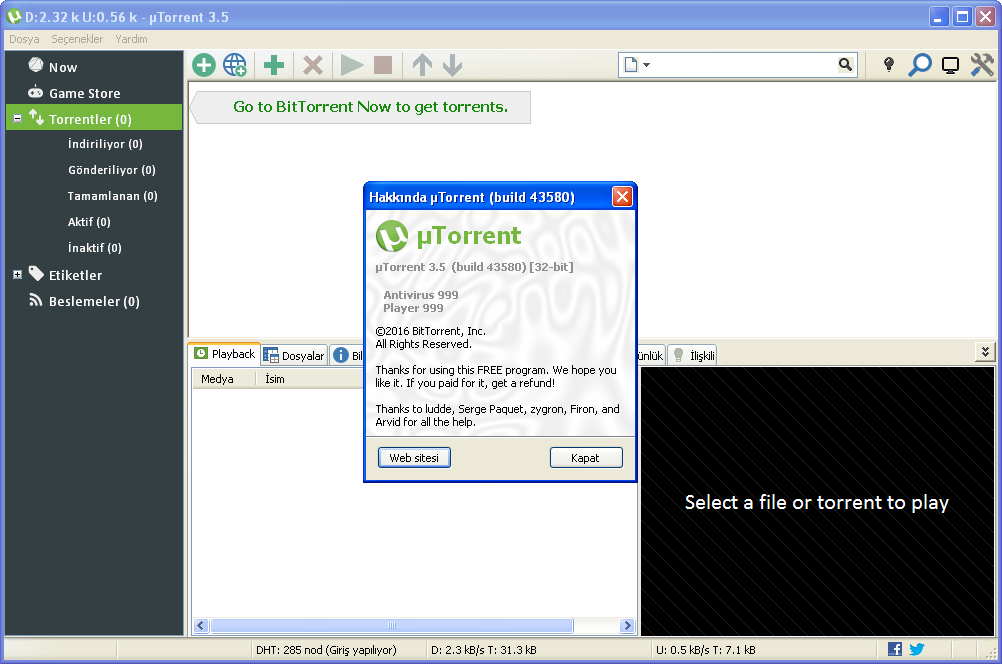This screenshot has height=664, width=1002.
Task: Click the Stop torrent square icon
Action: 383,65
